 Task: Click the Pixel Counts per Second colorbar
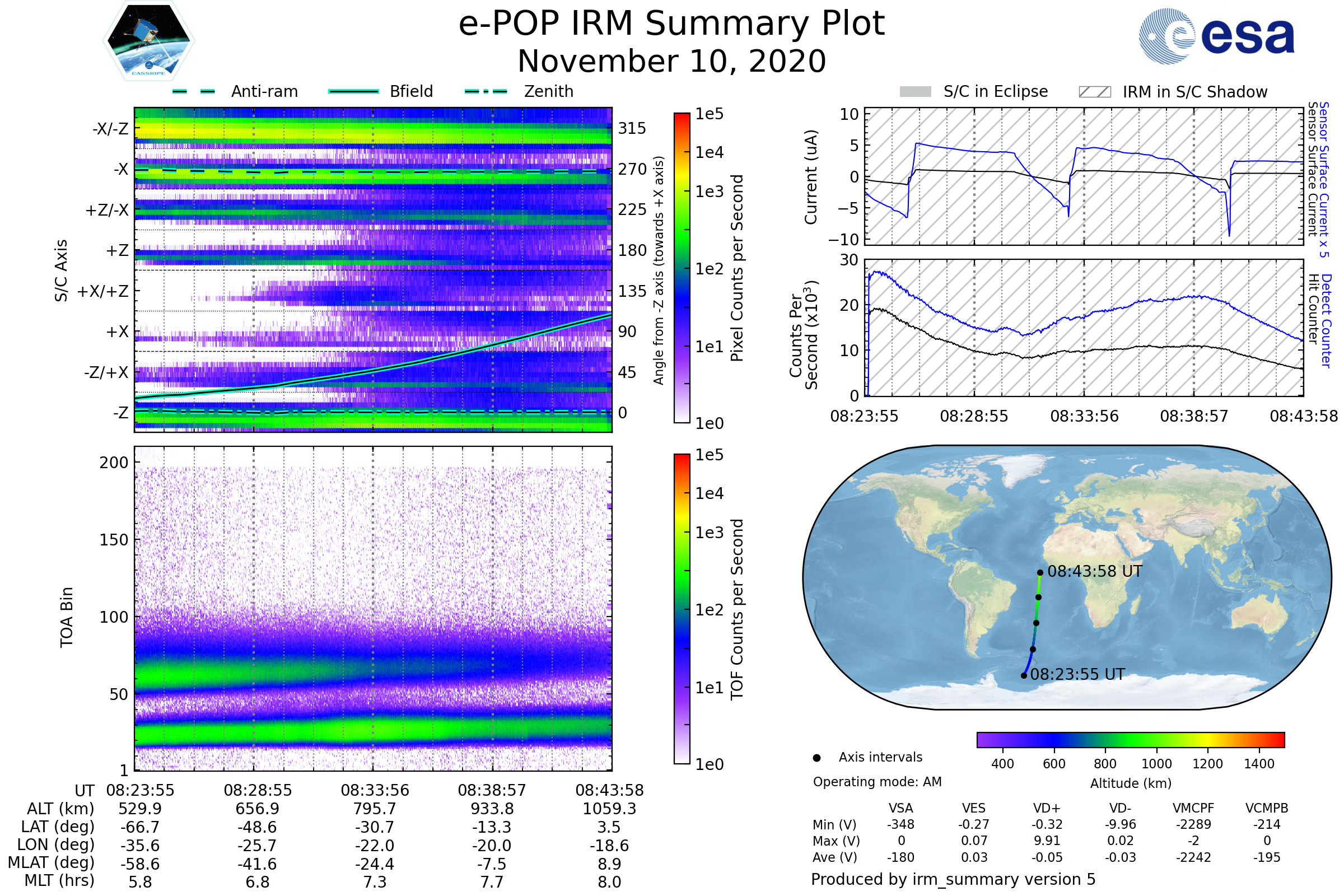tap(682, 268)
